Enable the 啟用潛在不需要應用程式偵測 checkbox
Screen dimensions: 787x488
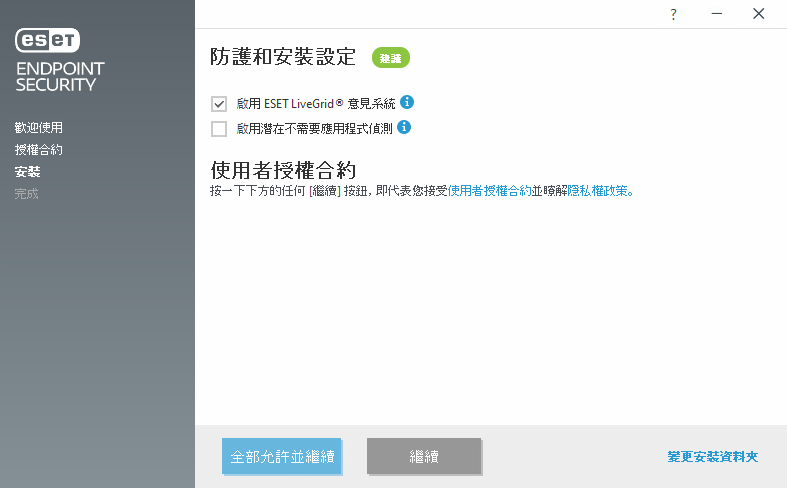[219, 129]
